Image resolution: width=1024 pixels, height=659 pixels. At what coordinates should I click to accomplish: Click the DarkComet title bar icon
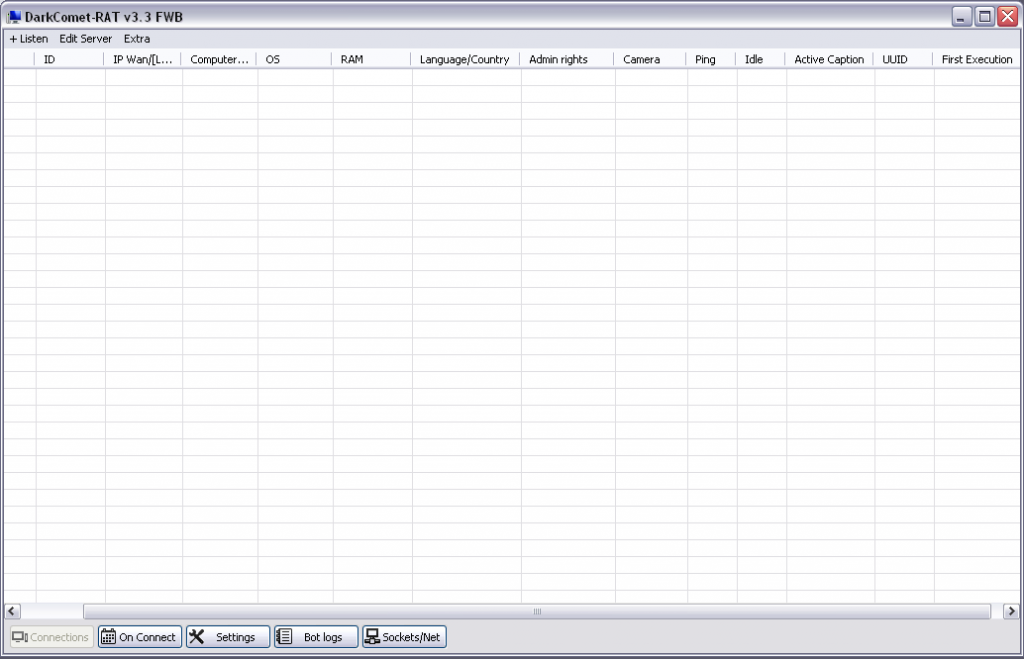(14, 16)
